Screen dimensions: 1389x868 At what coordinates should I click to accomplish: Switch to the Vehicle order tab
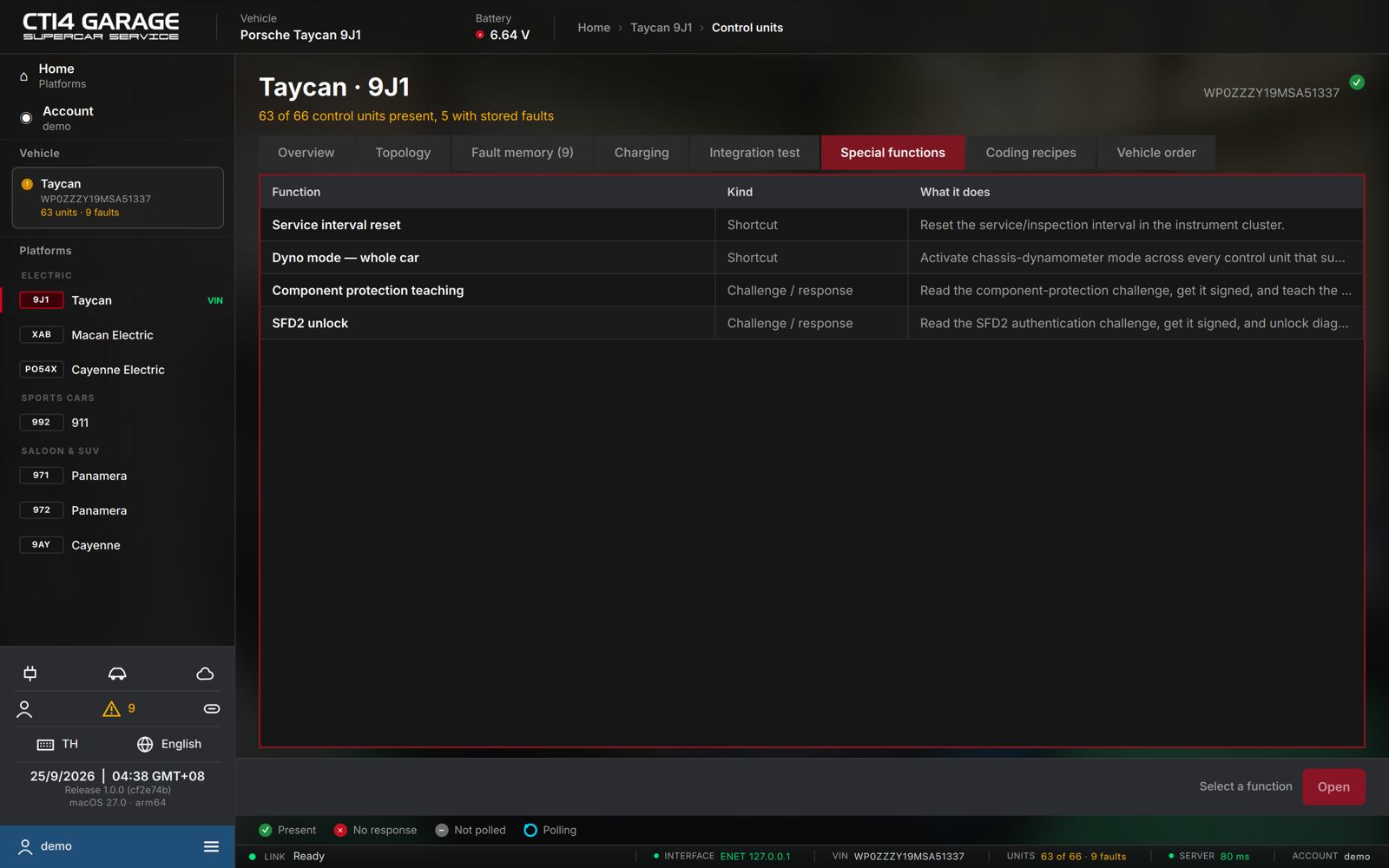tap(1156, 153)
